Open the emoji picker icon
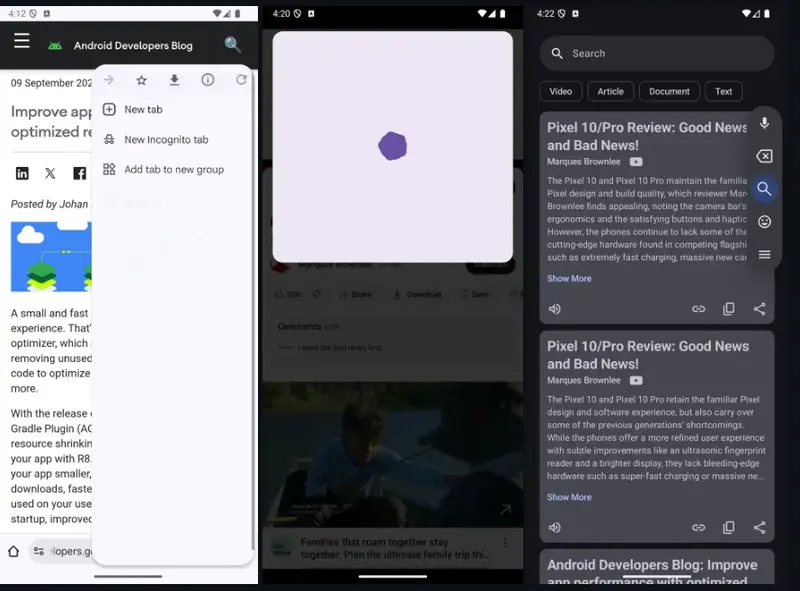Image resolution: width=800 pixels, height=591 pixels. [764, 221]
